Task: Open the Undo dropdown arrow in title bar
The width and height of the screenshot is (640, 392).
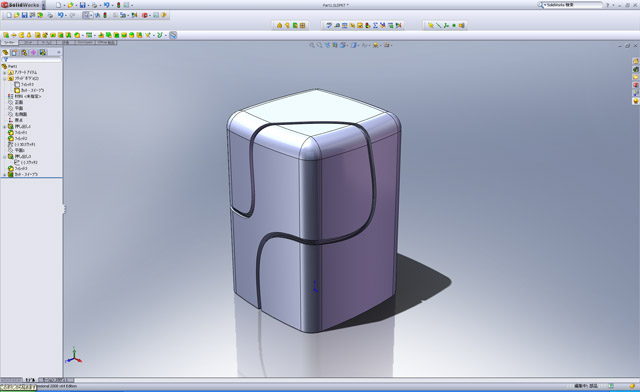Action: pyautogui.click(x=112, y=5)
